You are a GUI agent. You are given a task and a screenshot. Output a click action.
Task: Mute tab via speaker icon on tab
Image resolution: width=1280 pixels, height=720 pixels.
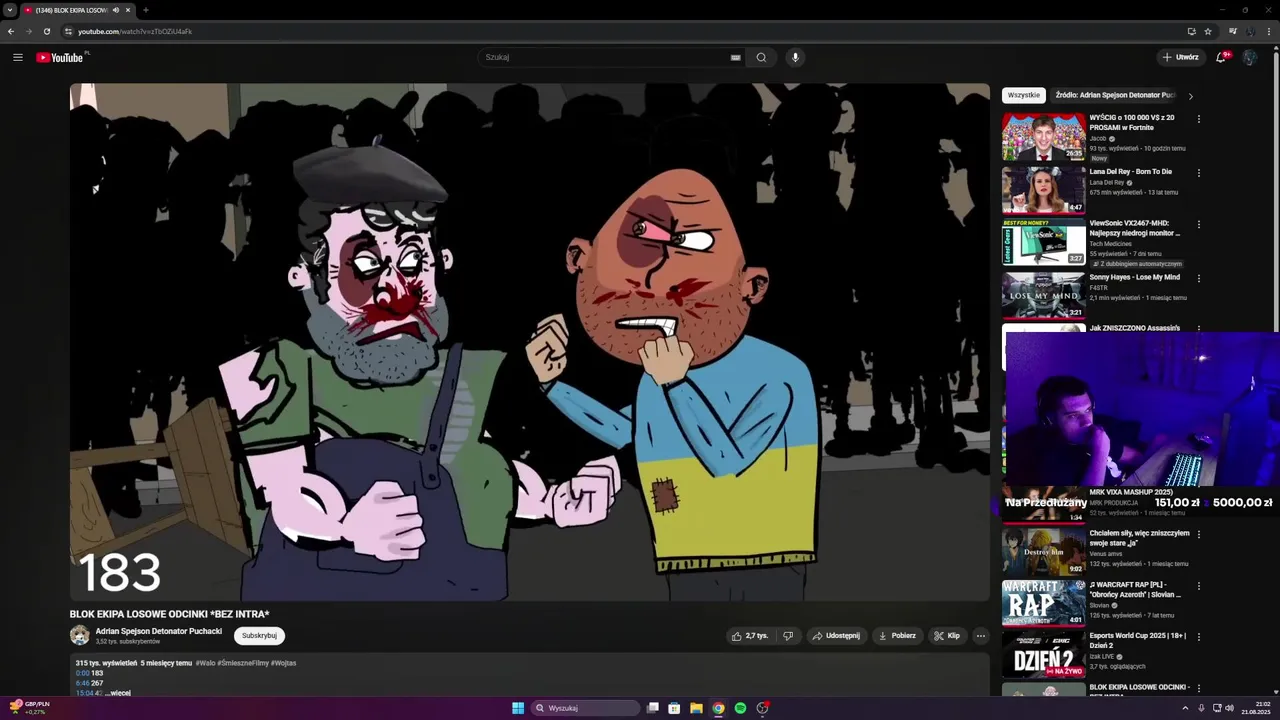click(x=116, y=10)
